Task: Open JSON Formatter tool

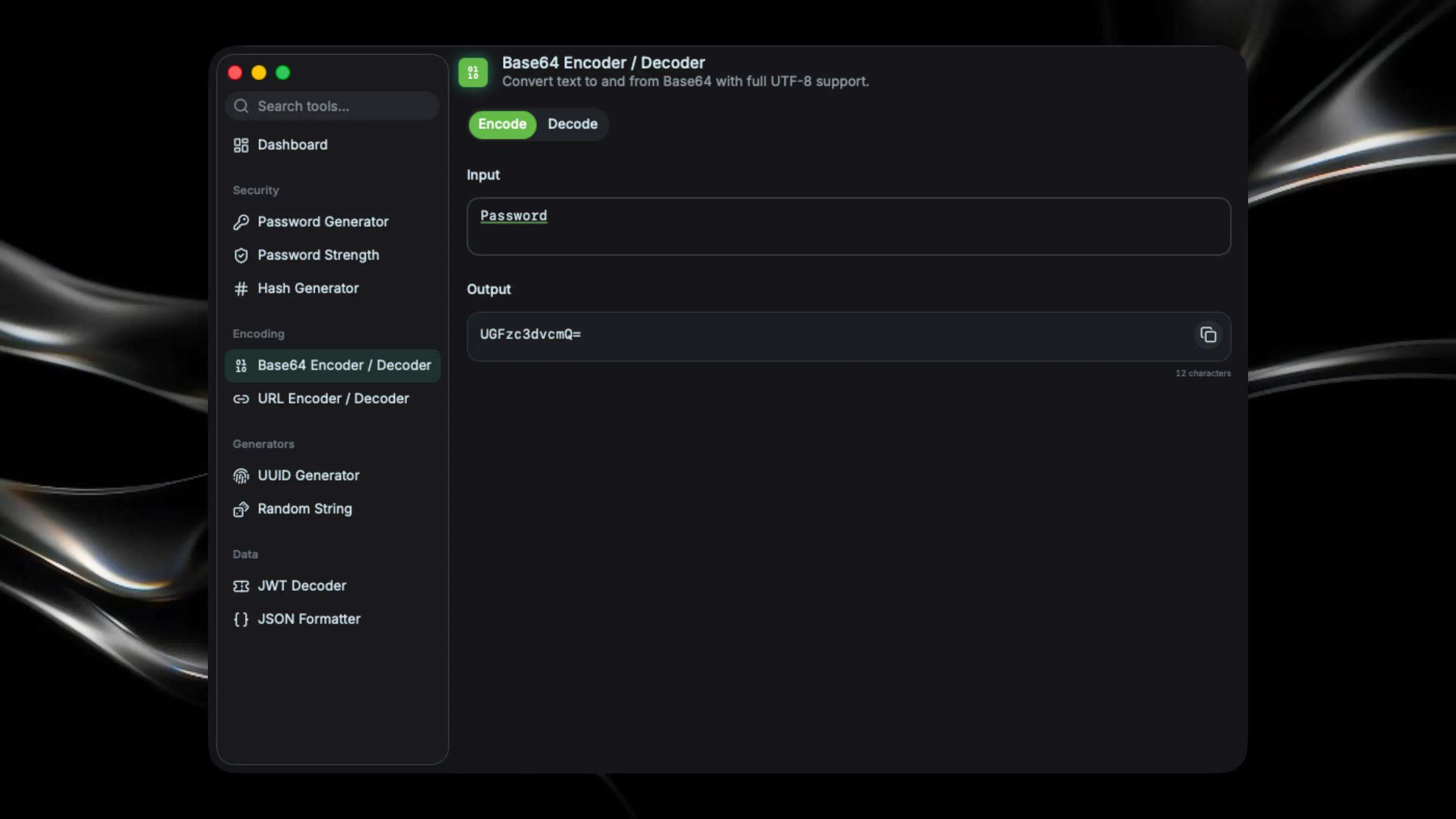Action: coord(332,619)
